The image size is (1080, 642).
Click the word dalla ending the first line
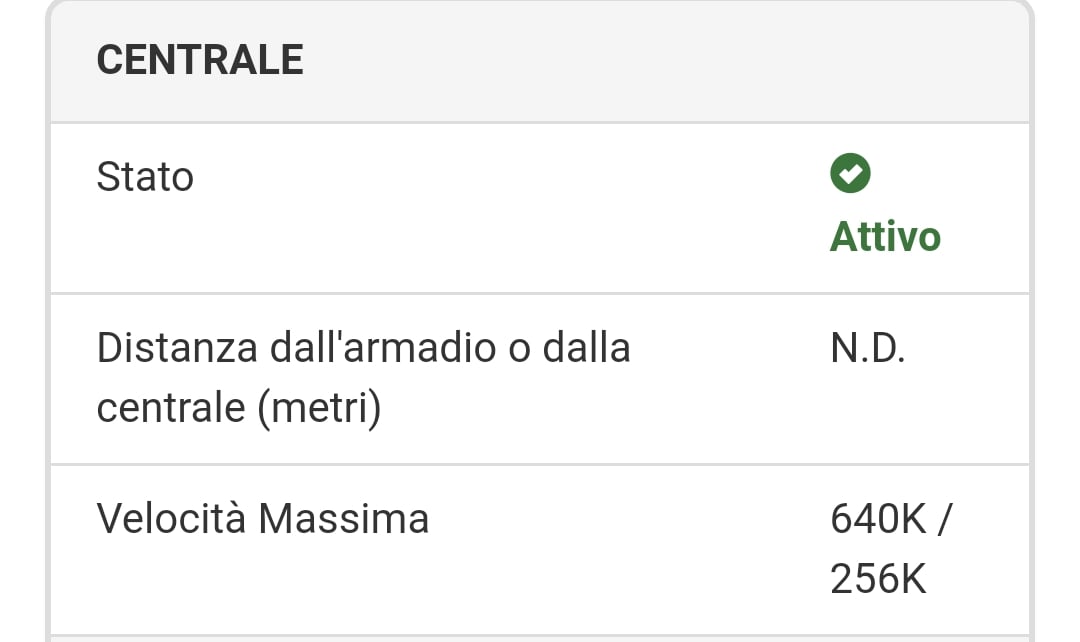tap(586, 348)
